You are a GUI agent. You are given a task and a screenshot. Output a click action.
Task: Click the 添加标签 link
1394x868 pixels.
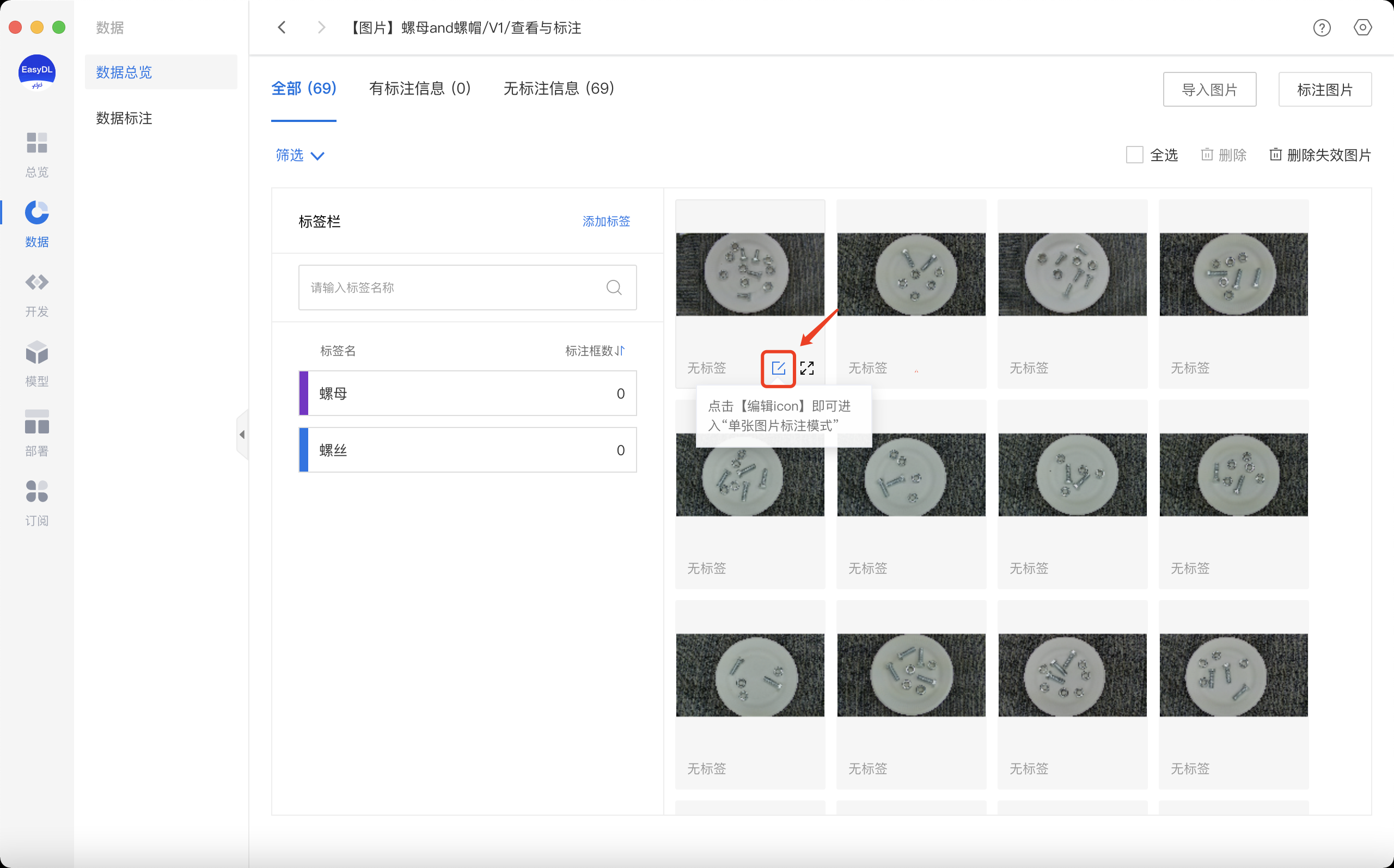[x=606, y=221]
